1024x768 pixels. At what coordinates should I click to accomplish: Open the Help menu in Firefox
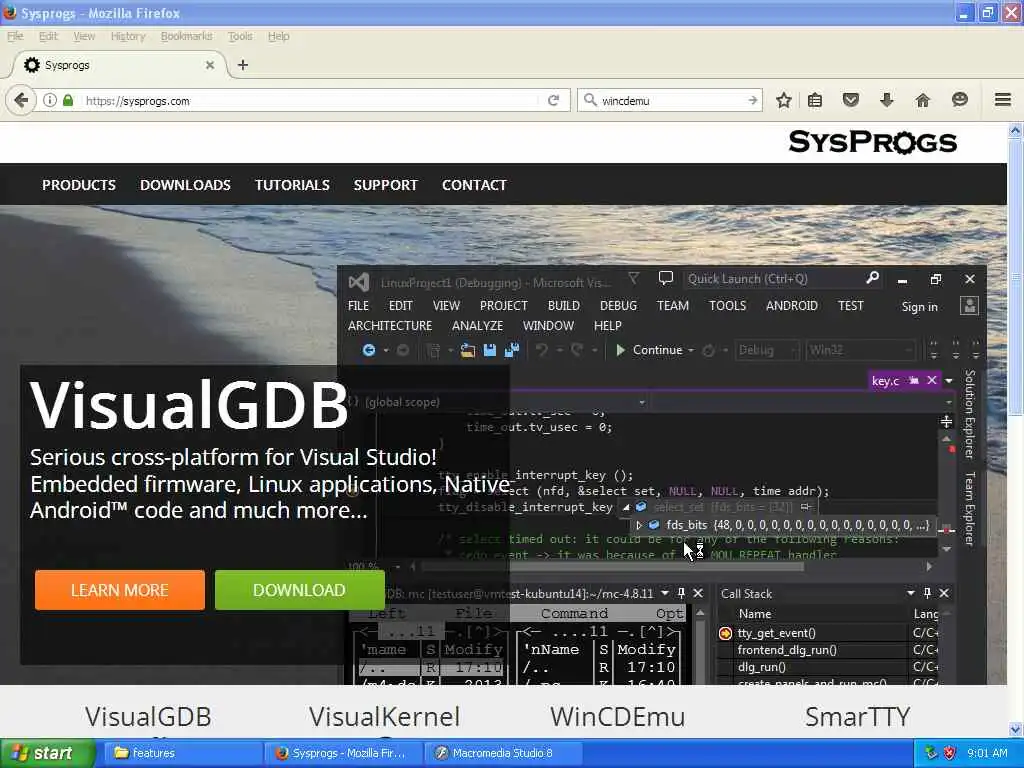(x=279, y=36)
